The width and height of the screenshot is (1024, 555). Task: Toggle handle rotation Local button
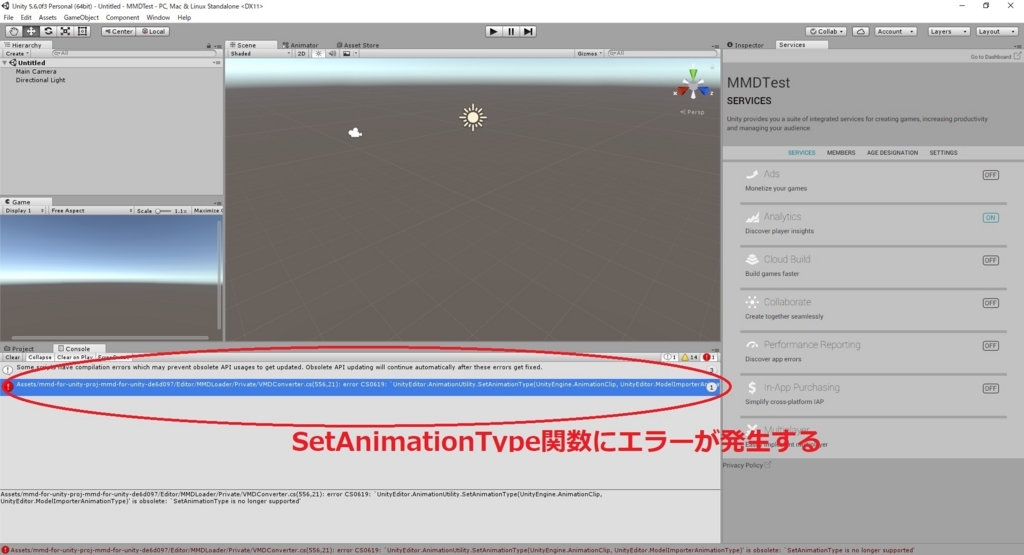click(x=153, y=31)
